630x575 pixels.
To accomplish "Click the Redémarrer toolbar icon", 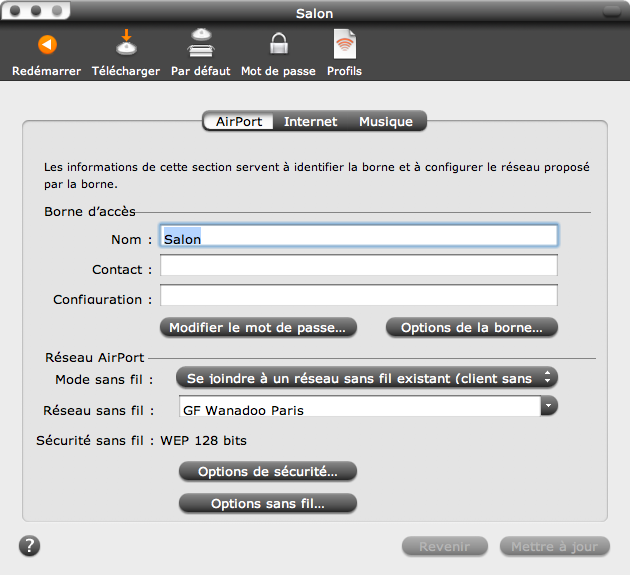I will (46, 45).
